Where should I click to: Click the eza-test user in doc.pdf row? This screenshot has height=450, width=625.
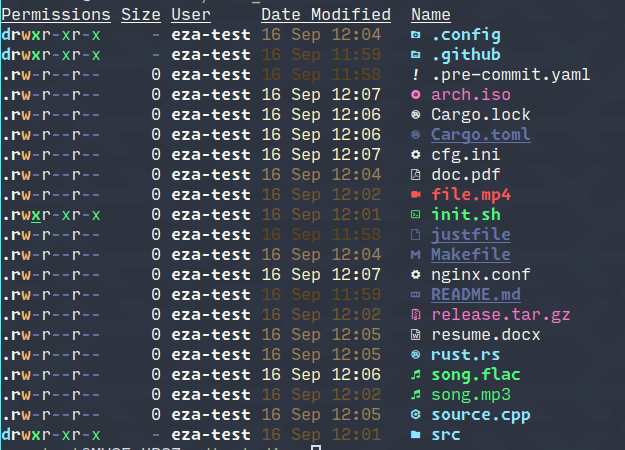(211, 175)
